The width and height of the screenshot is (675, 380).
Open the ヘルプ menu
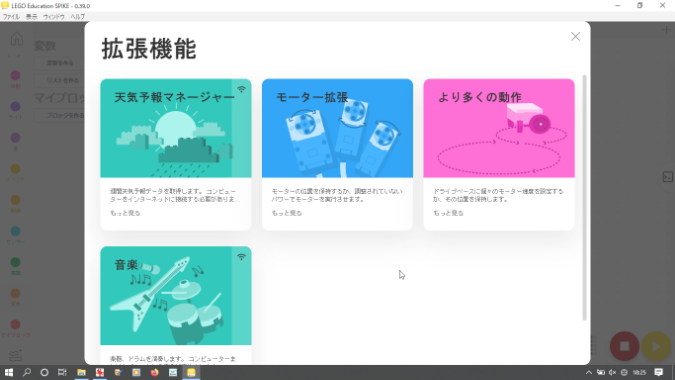tap(77, 17)
